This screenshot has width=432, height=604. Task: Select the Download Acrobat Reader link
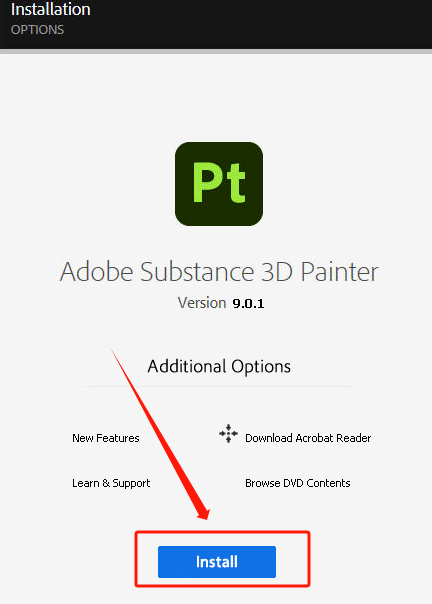[x=308, y=438]
